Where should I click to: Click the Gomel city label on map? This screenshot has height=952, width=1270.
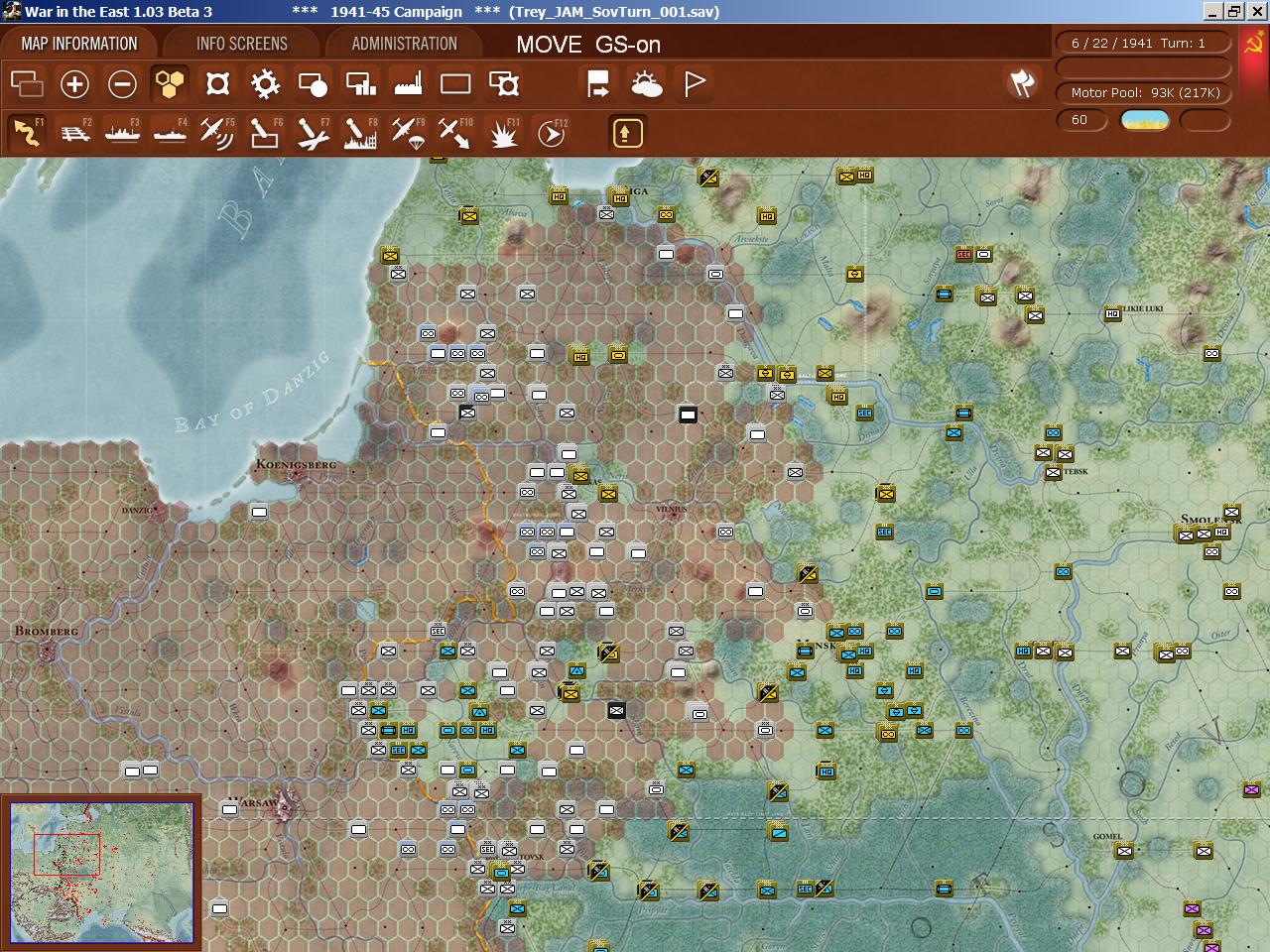pos(1107,836)
